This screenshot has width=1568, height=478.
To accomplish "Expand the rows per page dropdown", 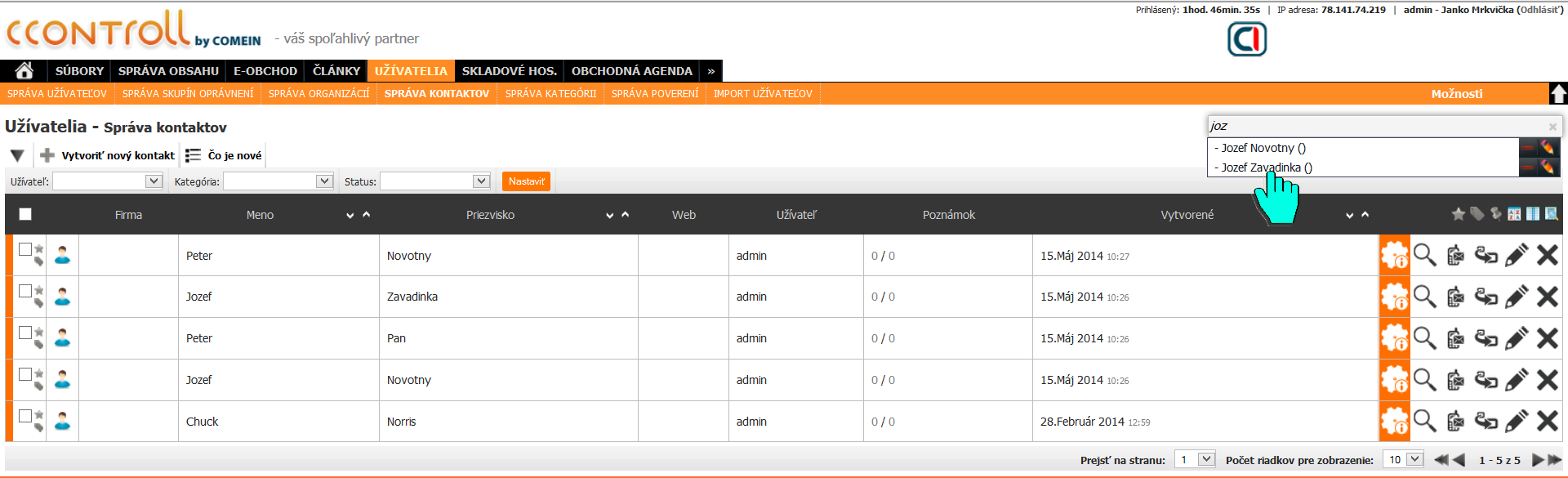I will 1403,460.
